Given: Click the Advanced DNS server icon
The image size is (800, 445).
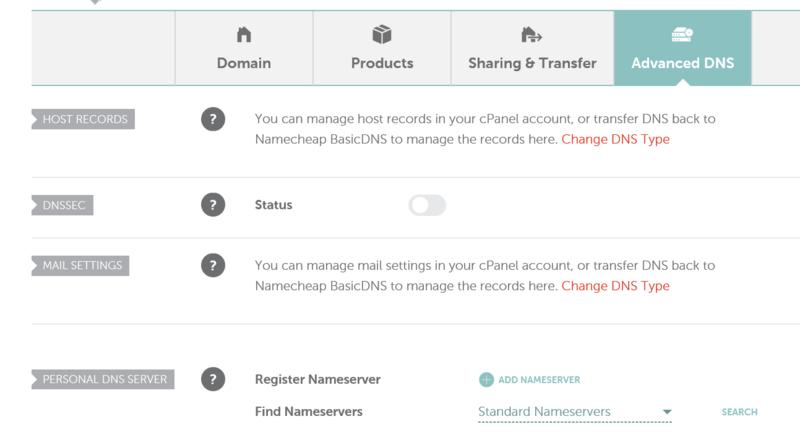Looking at the screenshot, I should point(682,36).
